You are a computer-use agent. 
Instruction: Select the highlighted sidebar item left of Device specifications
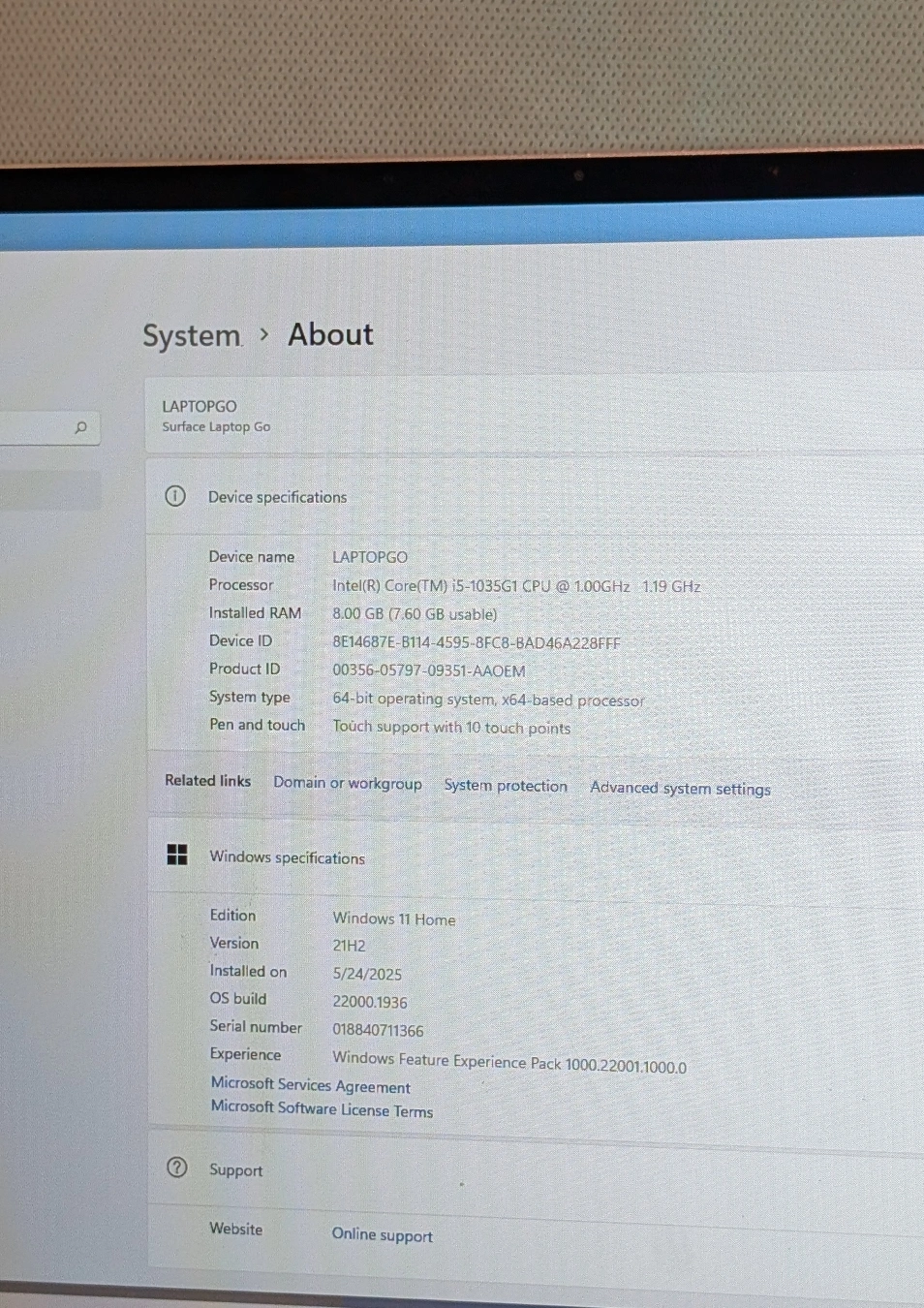pos(50,491)
